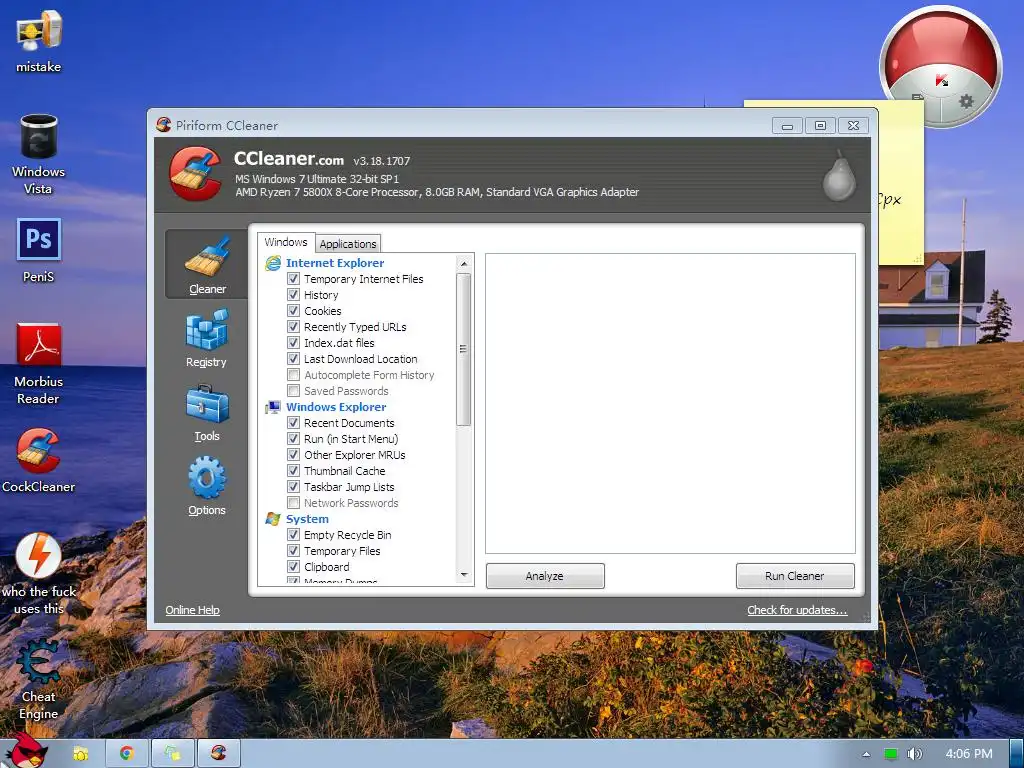Screen dimensions: 1024x768
Task: Uncheck Index.dat files
Action: click(293, 343)
